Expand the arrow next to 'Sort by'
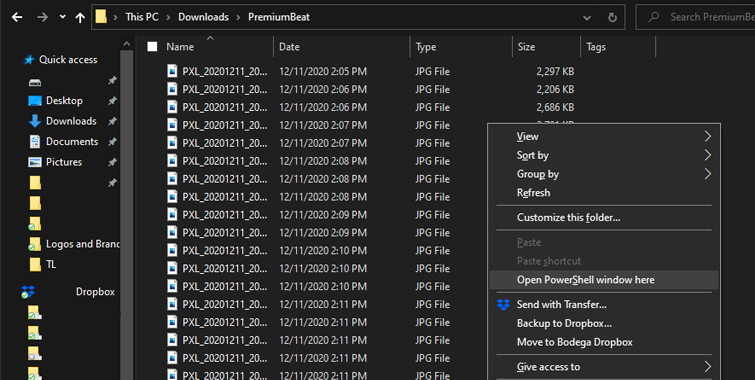755x380 pixels. click(707, 155)
